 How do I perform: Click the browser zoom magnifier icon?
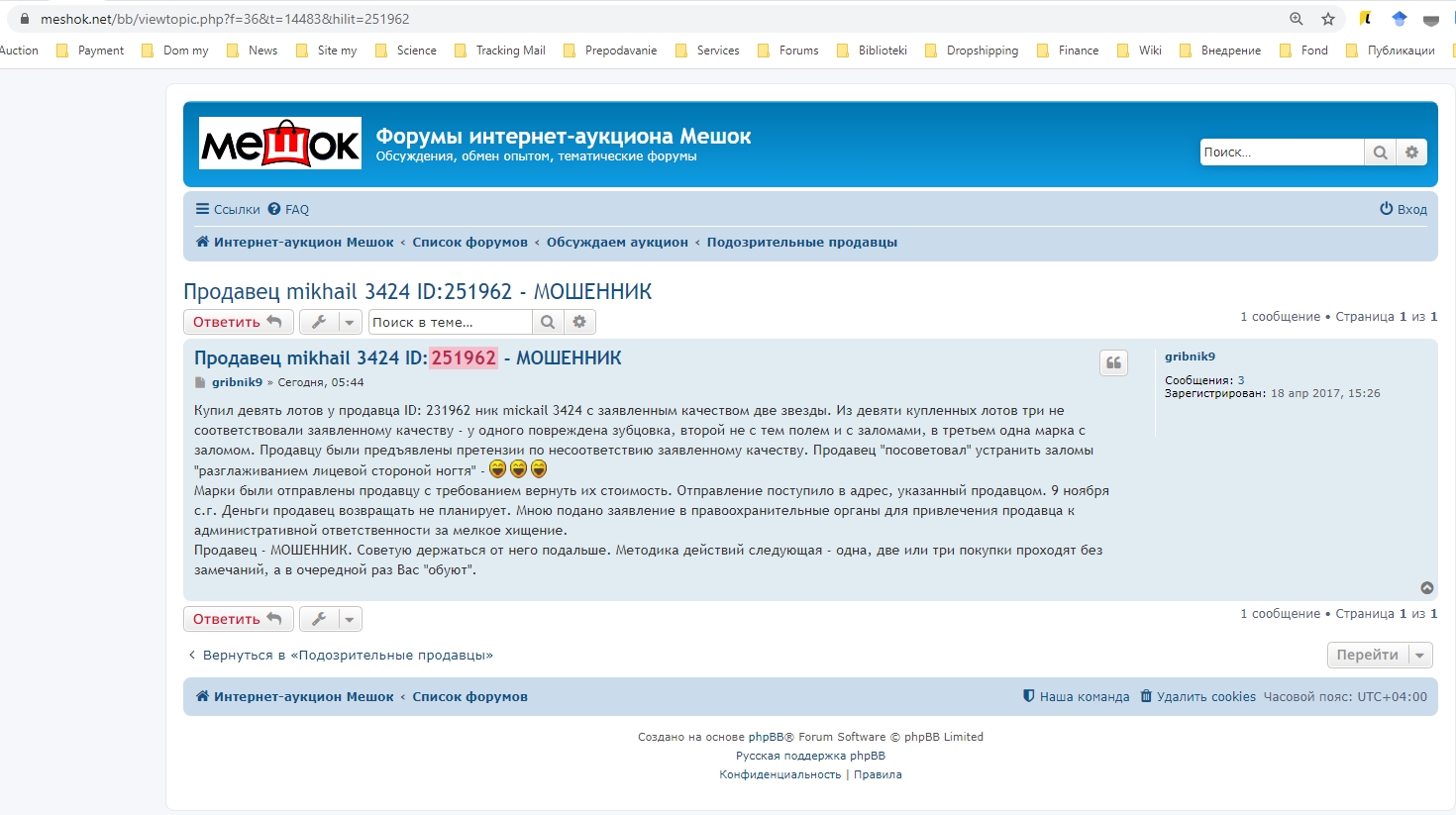[x=1297, y=19]
